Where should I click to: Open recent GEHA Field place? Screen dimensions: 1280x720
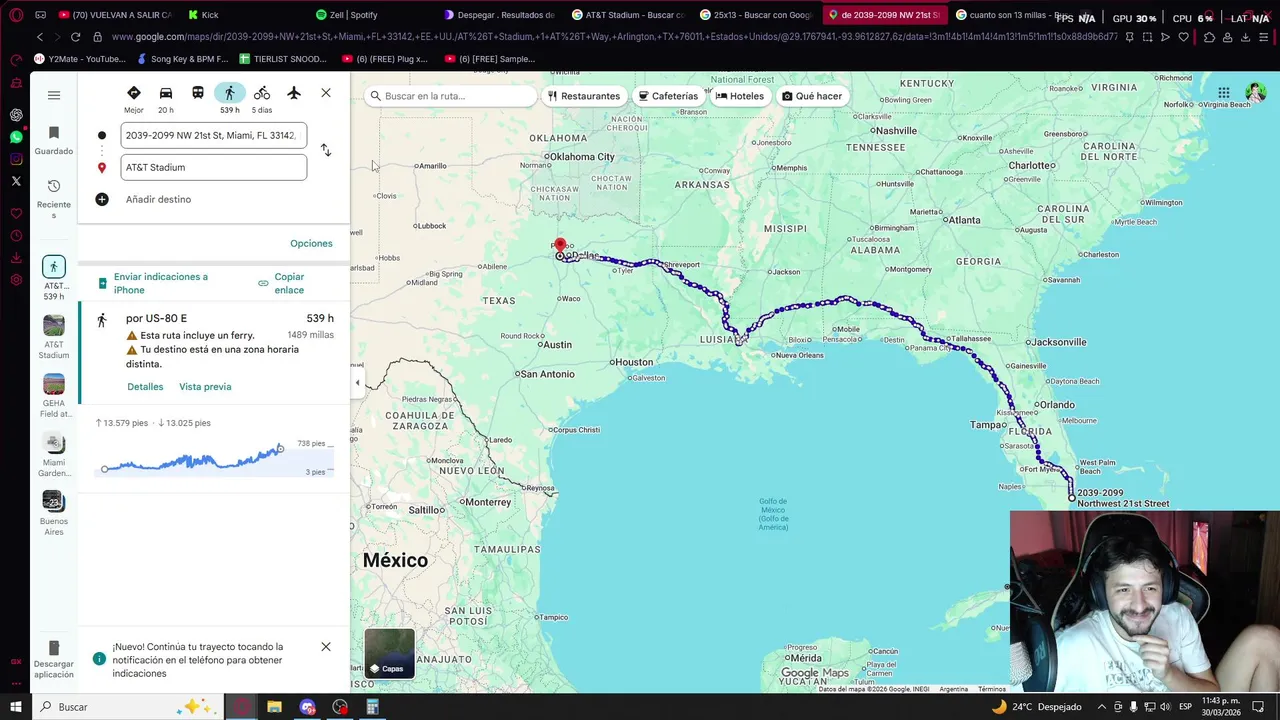54,396
